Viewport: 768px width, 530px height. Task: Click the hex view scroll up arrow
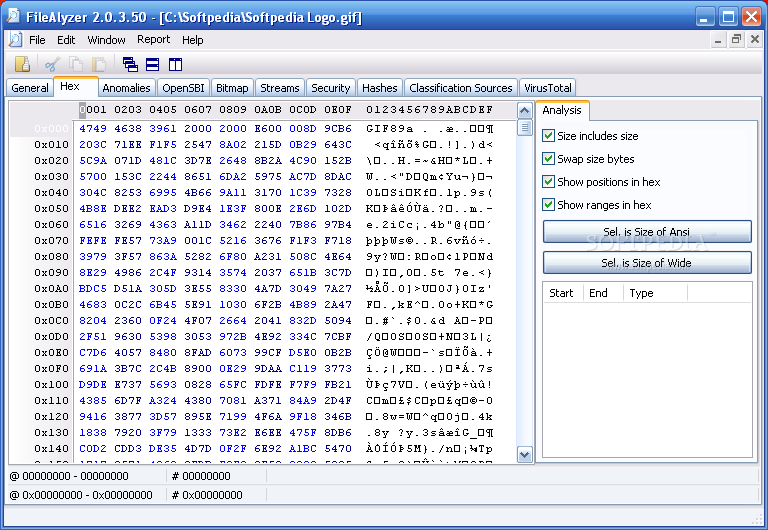(x=525, y=111)
